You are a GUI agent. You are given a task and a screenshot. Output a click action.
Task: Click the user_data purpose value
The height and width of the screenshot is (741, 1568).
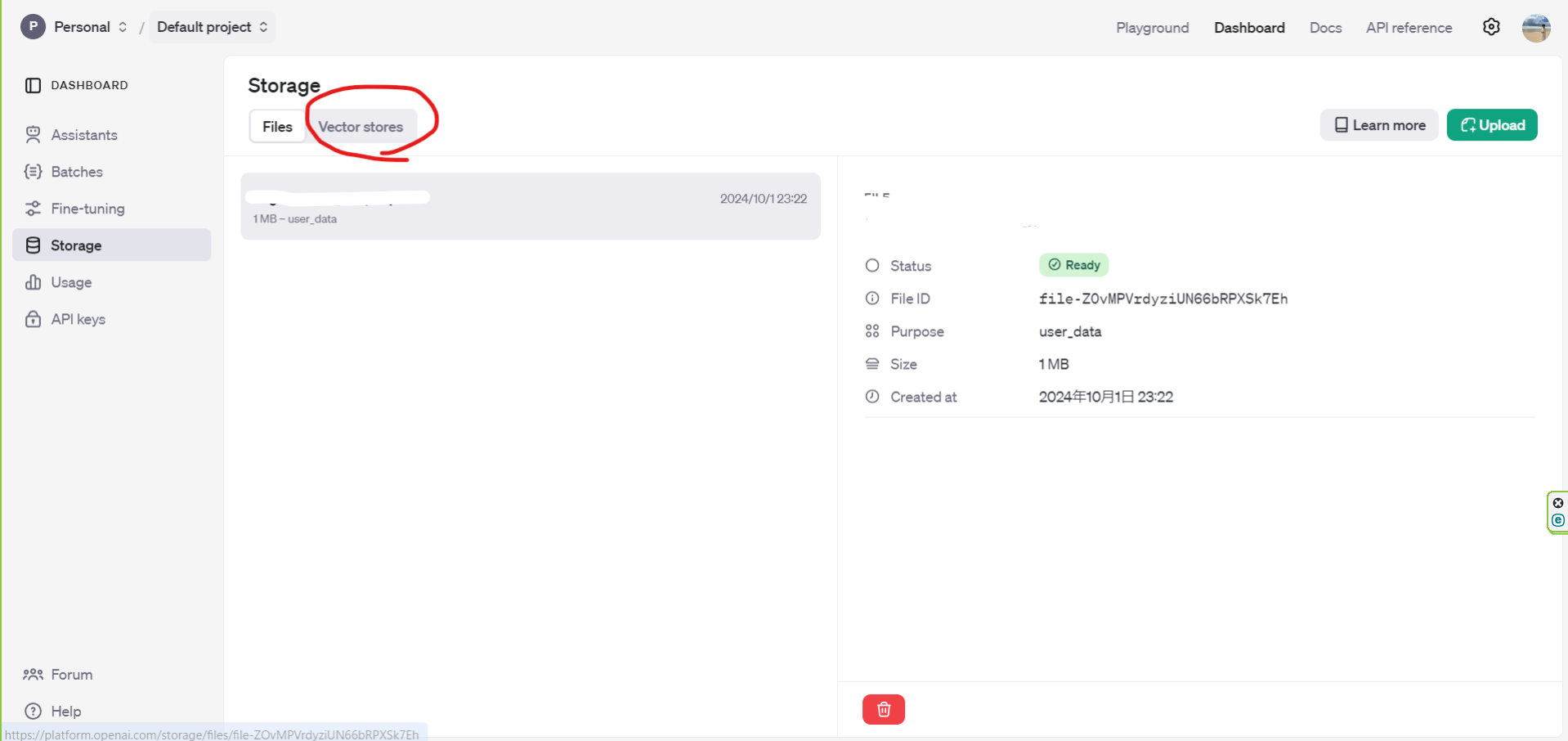1069,331
